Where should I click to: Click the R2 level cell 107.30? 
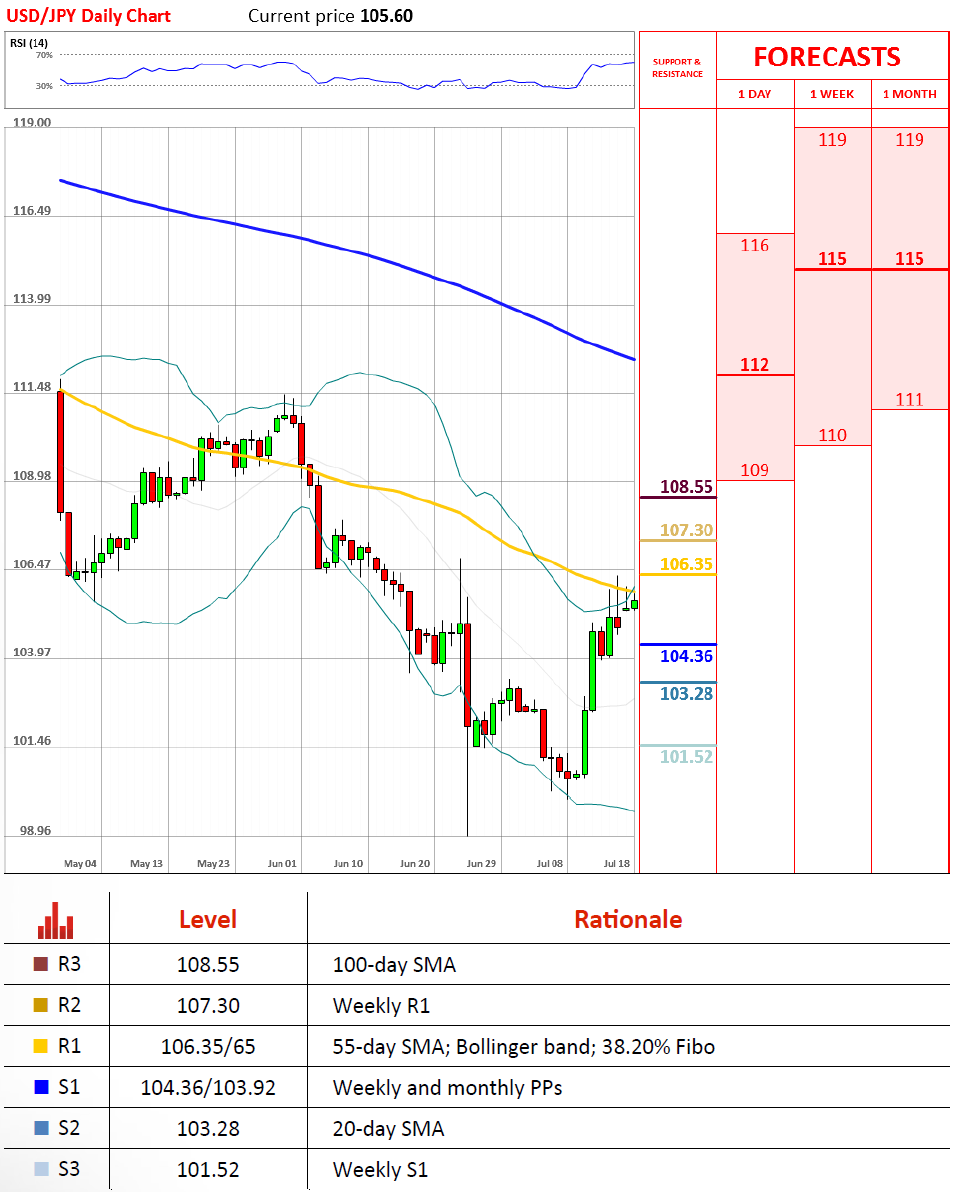(208, 1006)
